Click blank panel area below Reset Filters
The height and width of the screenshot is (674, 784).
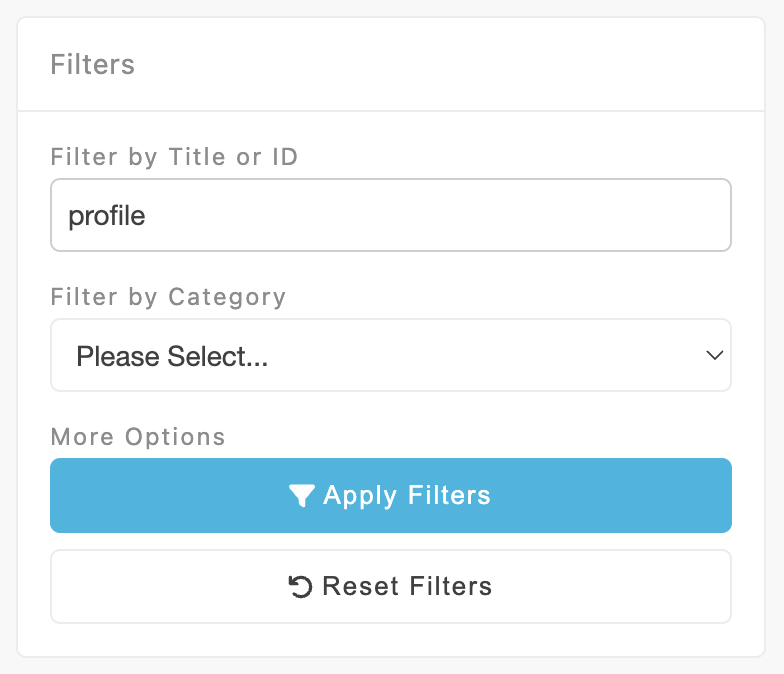390,640
